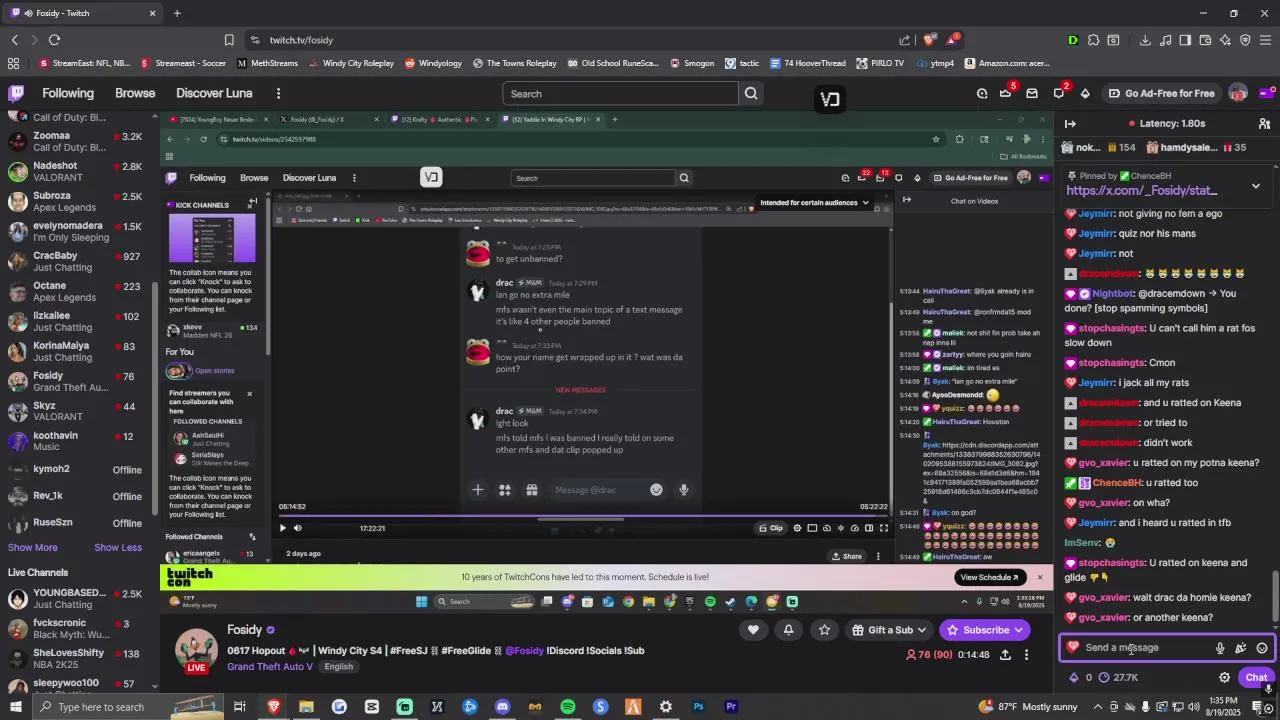This screenshot has height=720, width=1280.
Task: Open the chat community users icon
Action: click(1264, 123)
